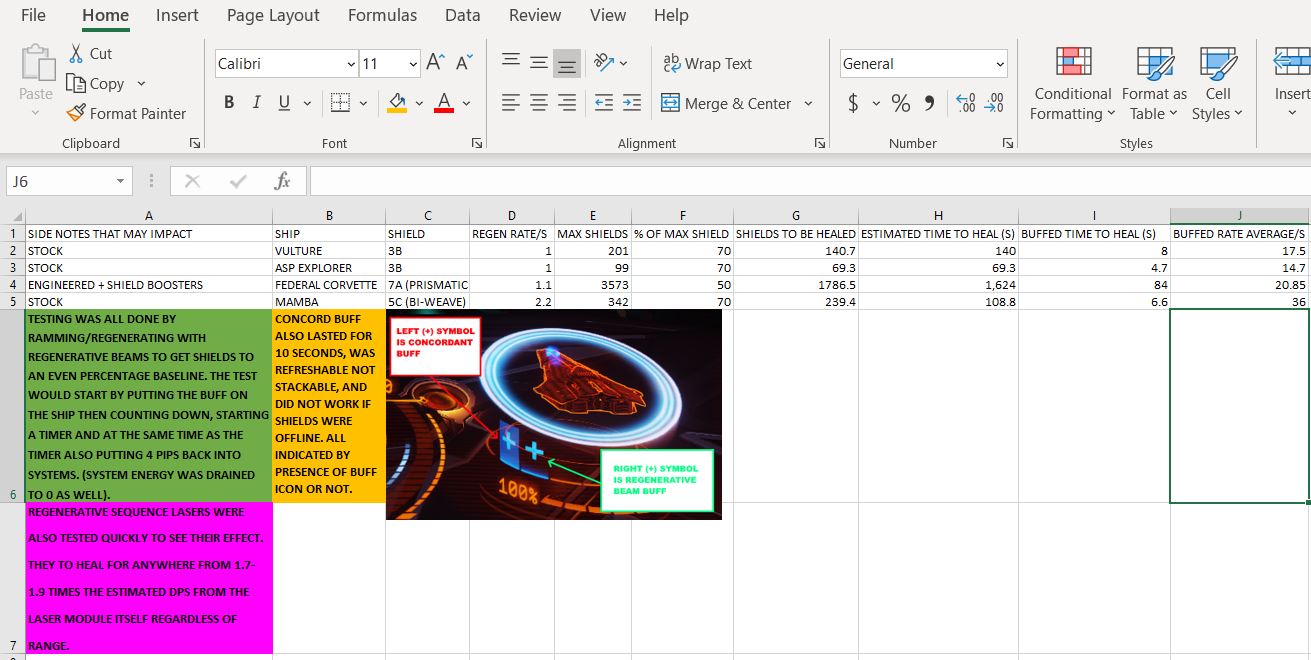Viewport: 1311px width, 660px height.
Task: Align text left in the cell
Action: pos(510,103)
